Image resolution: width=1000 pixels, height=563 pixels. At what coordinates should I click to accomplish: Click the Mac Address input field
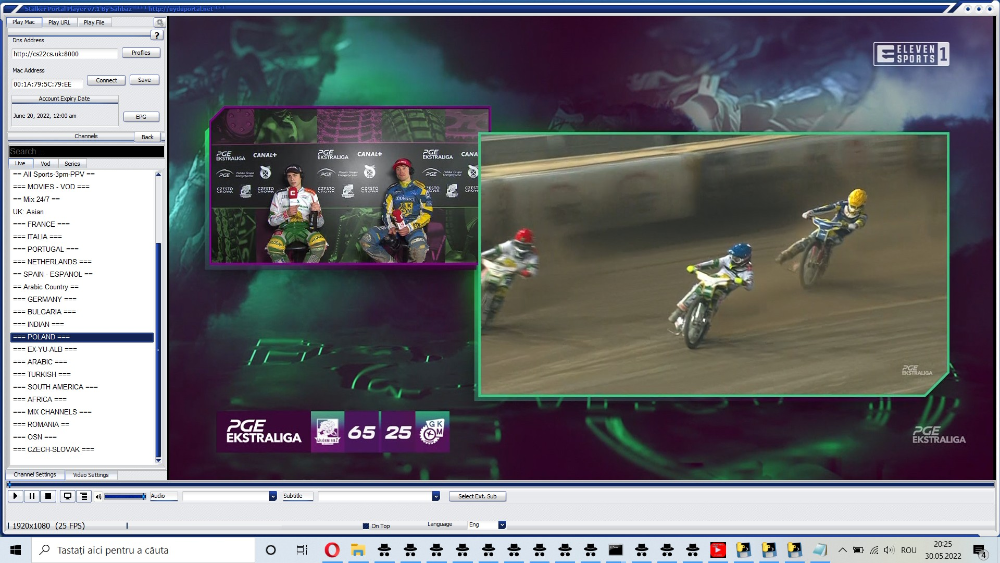[47, 84]
